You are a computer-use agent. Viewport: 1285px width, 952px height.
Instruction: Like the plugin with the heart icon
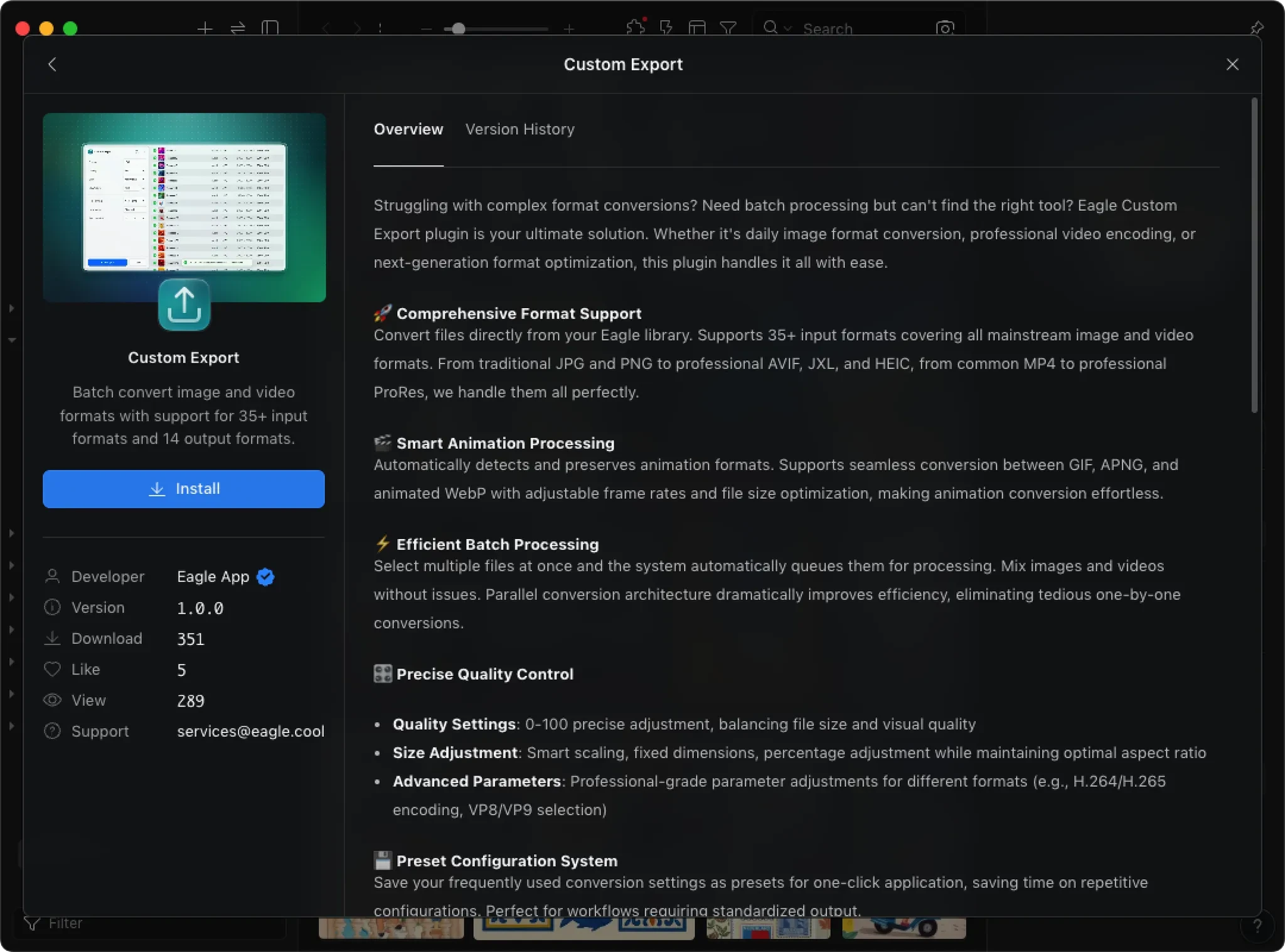click(53, 669)
